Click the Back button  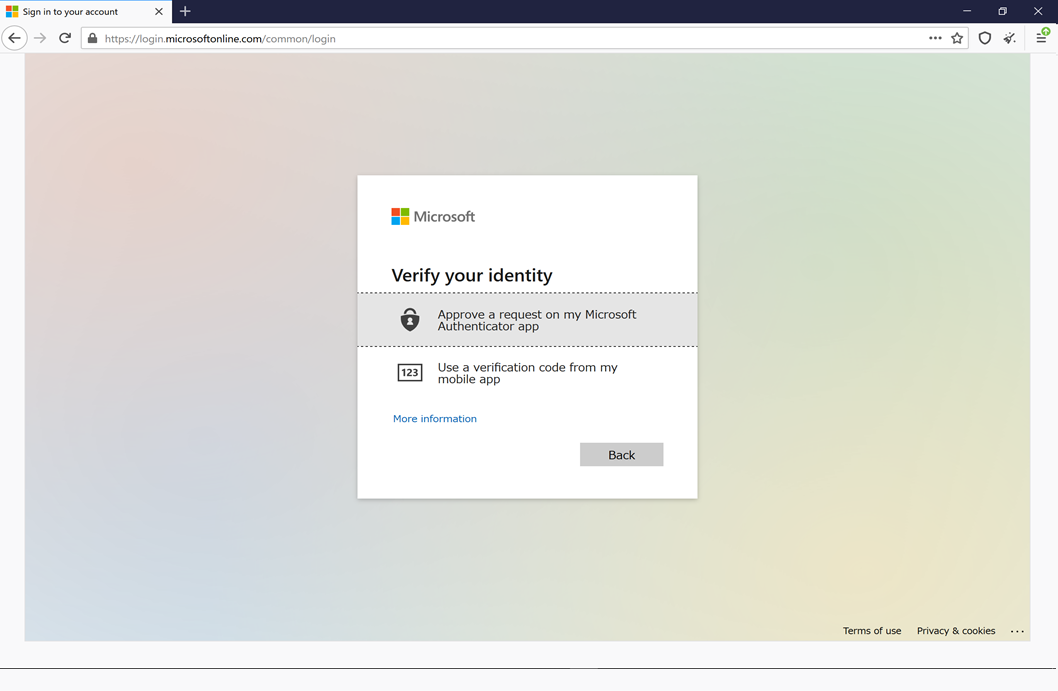click(x=621, y=455)
